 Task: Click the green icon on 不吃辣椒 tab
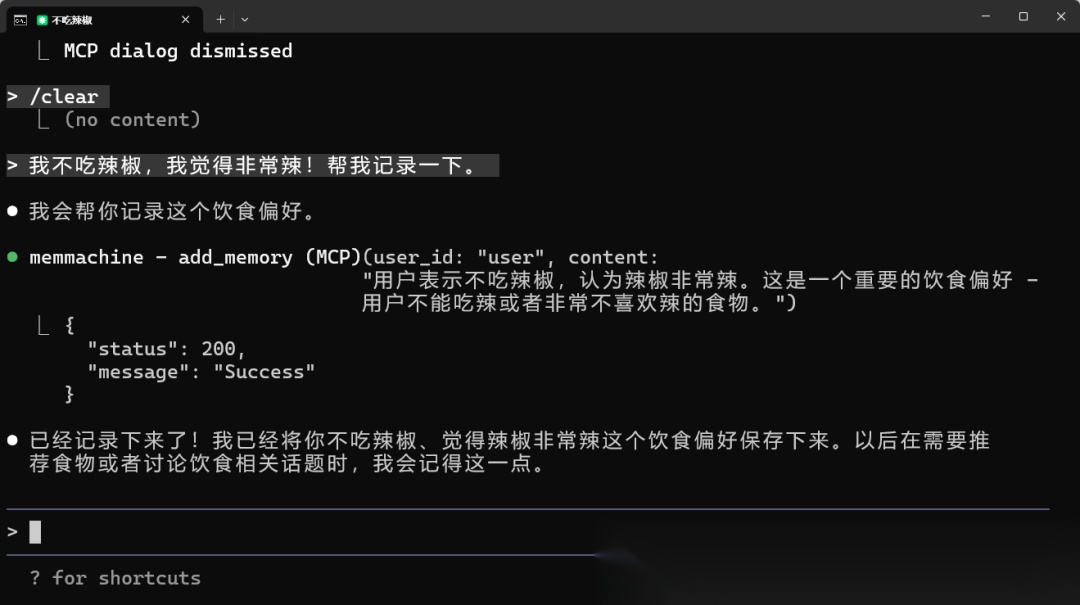click(42, 20)
